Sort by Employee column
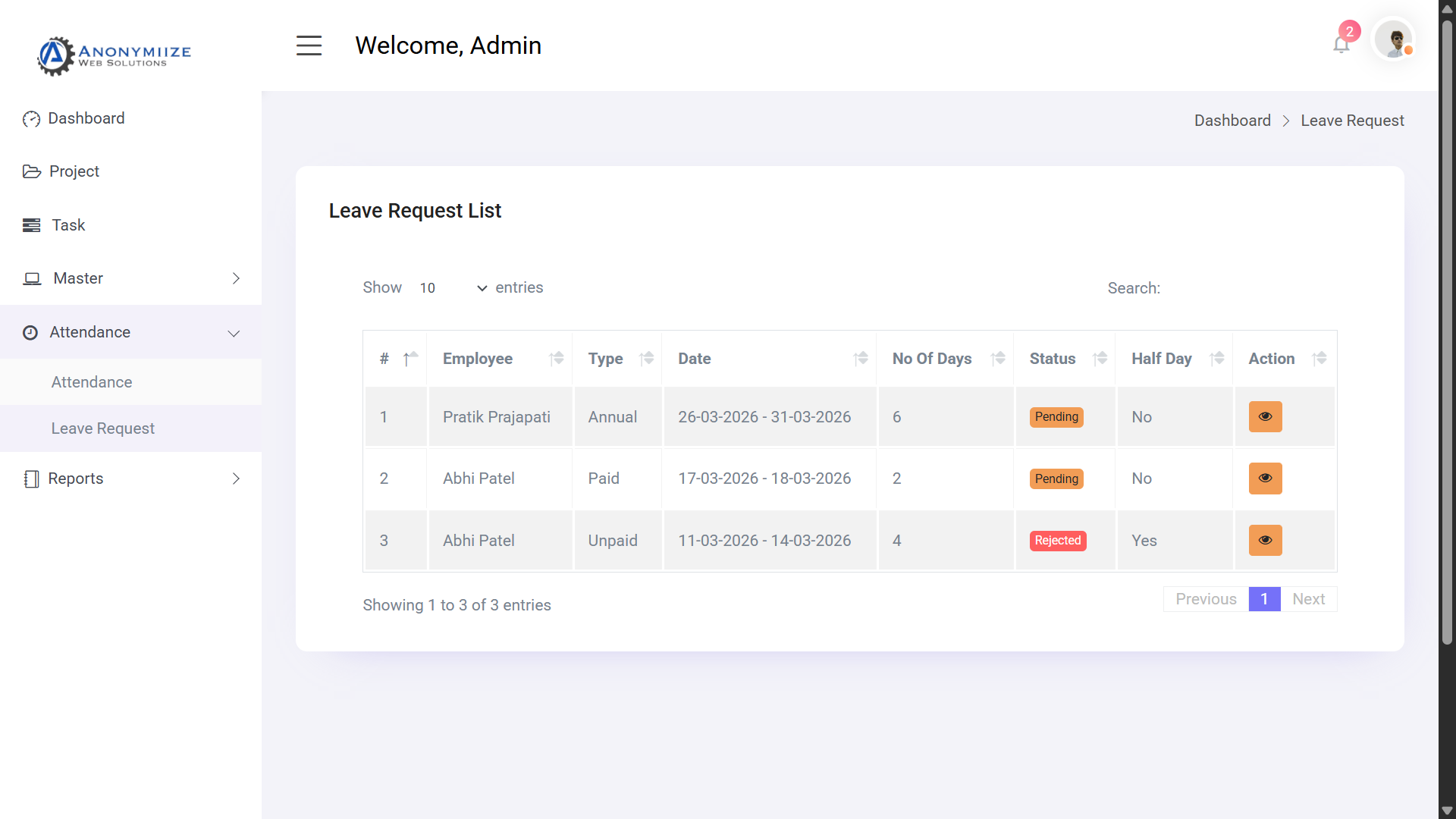 (500, 359)
